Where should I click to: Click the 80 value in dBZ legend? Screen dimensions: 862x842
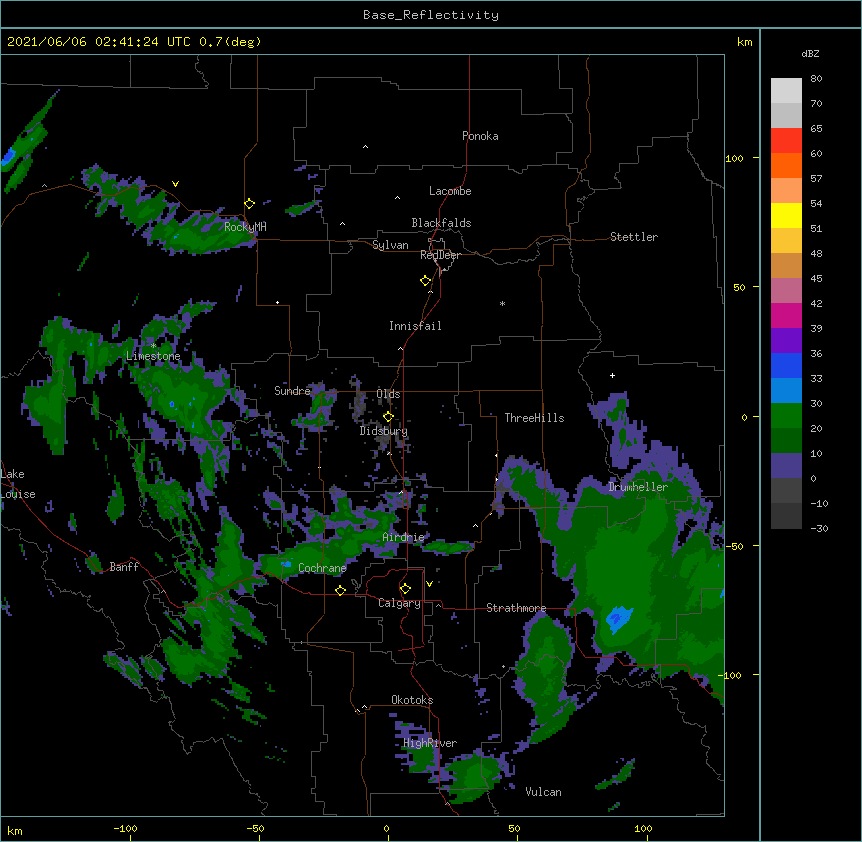tap(816, 78)
